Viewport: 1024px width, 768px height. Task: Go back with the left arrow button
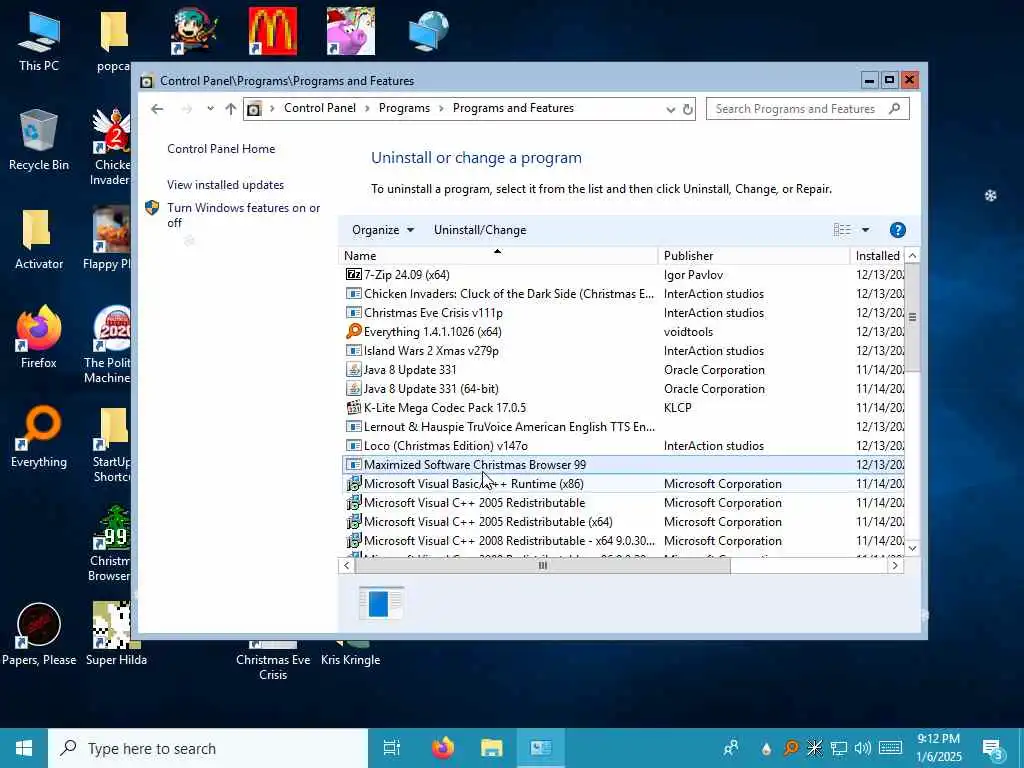pyautogui.click(x=157, y=109)
